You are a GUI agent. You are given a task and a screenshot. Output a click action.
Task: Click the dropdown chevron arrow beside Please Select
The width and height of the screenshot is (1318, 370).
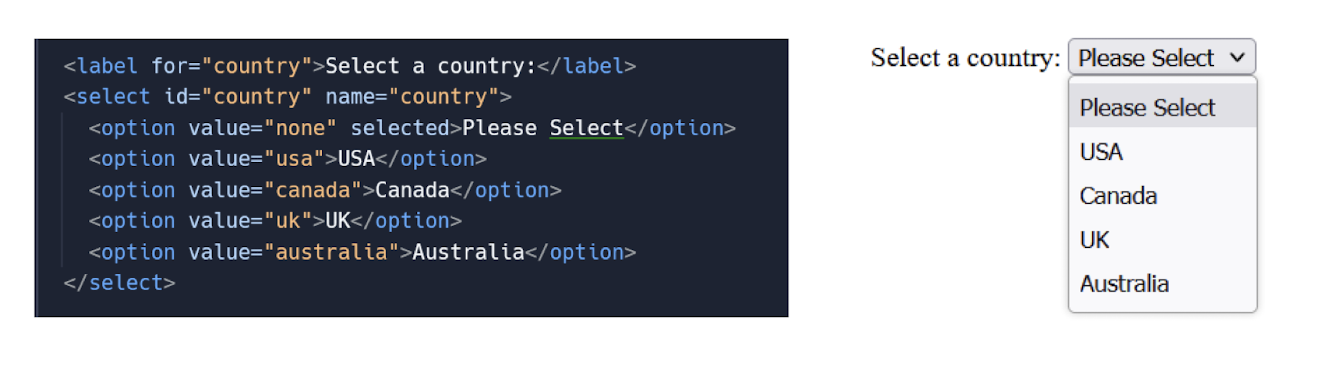coord(1237,58)
